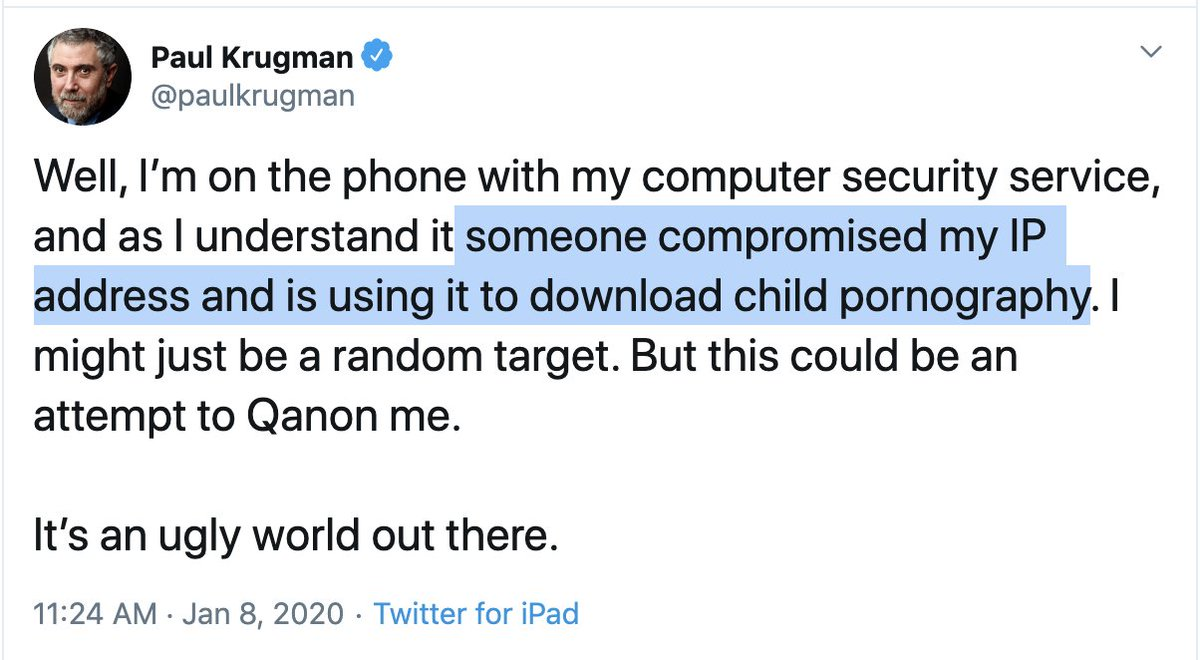The height and width of the screenshot is (660, 1200).
Task: Click the phrase 'I'm on the phone'
Action: 263,177
